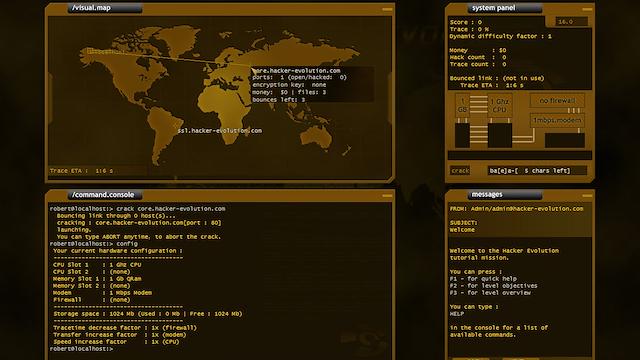Select the 1 GB memory chip

(462, 105)
